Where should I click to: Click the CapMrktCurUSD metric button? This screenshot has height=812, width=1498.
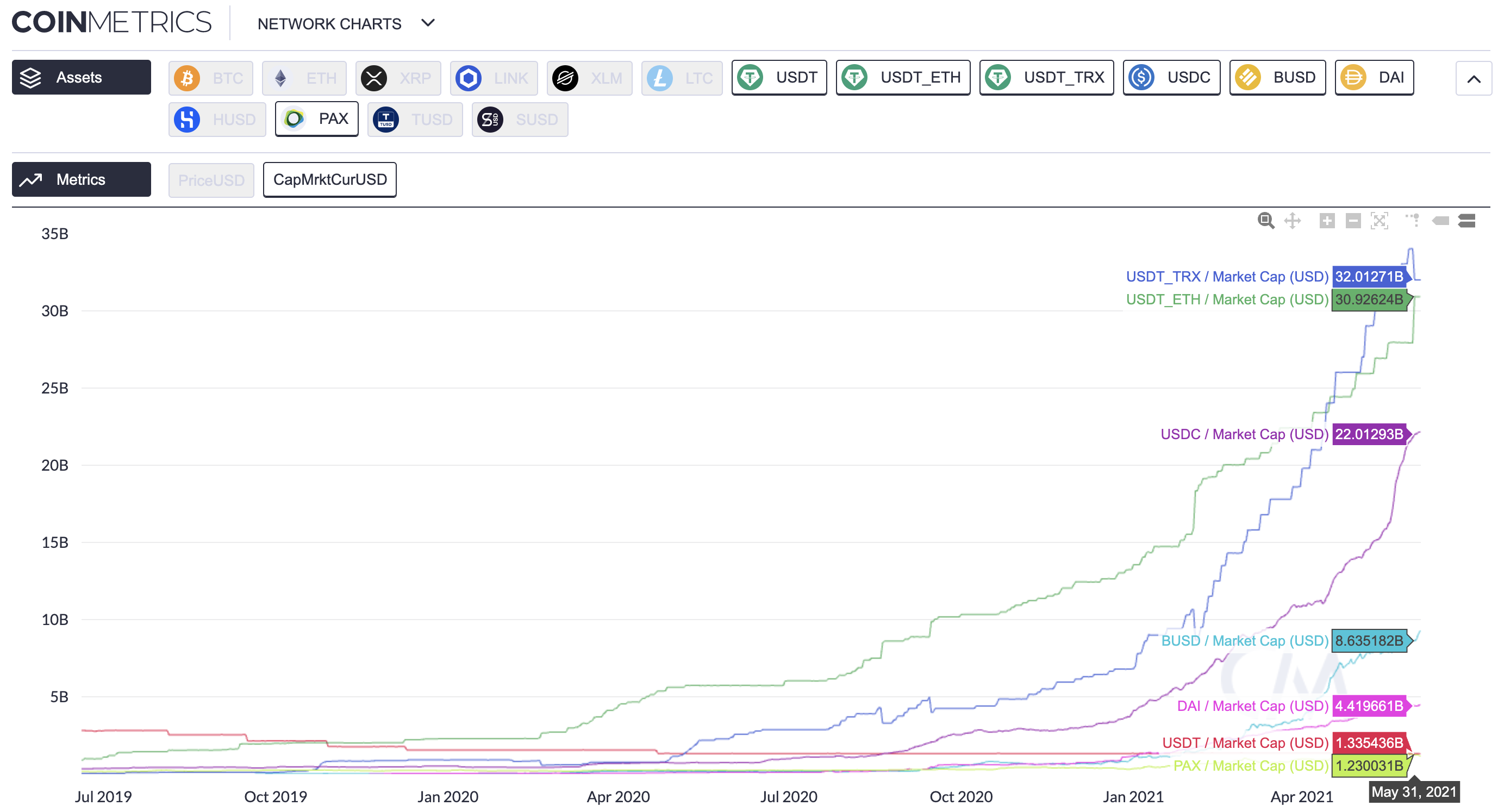click(330, 180)
